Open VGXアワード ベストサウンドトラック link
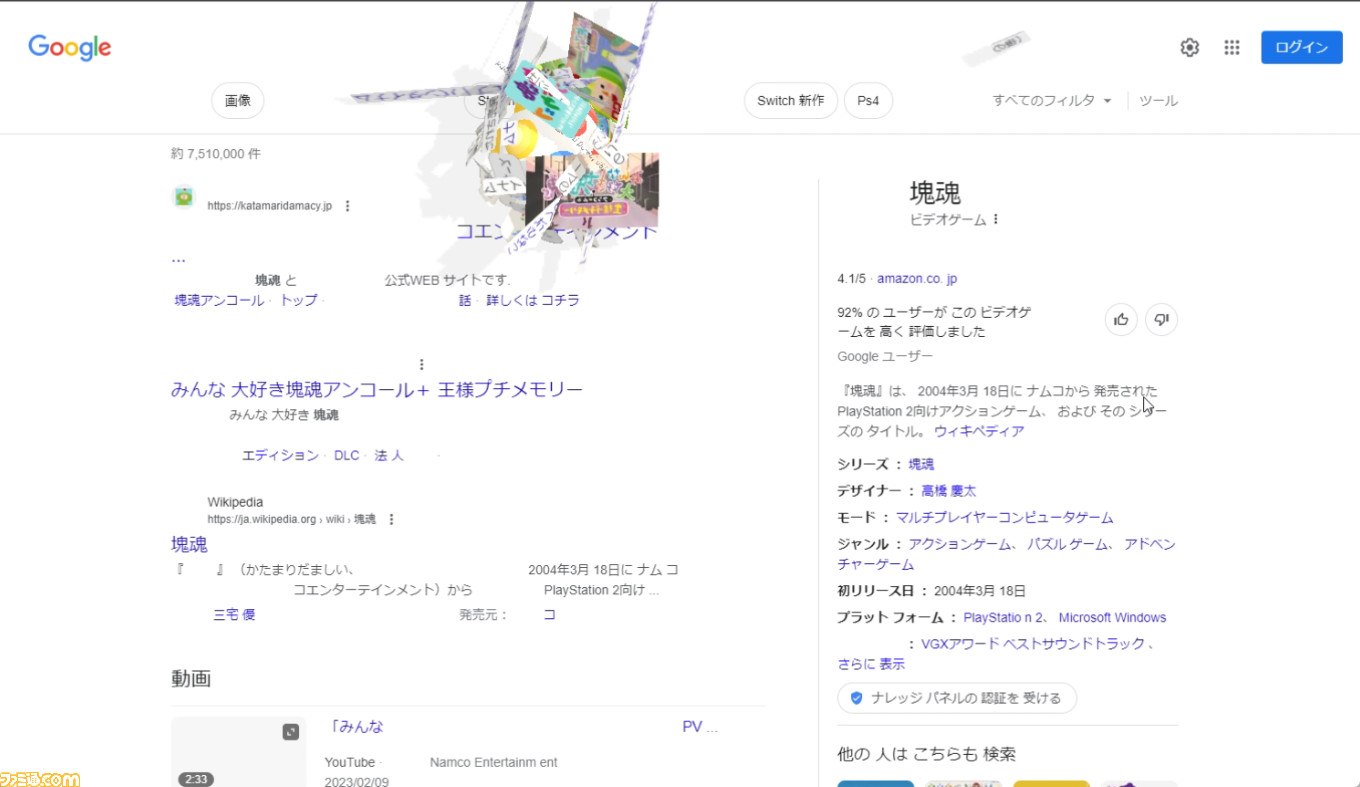 [x=1033, y=643]
